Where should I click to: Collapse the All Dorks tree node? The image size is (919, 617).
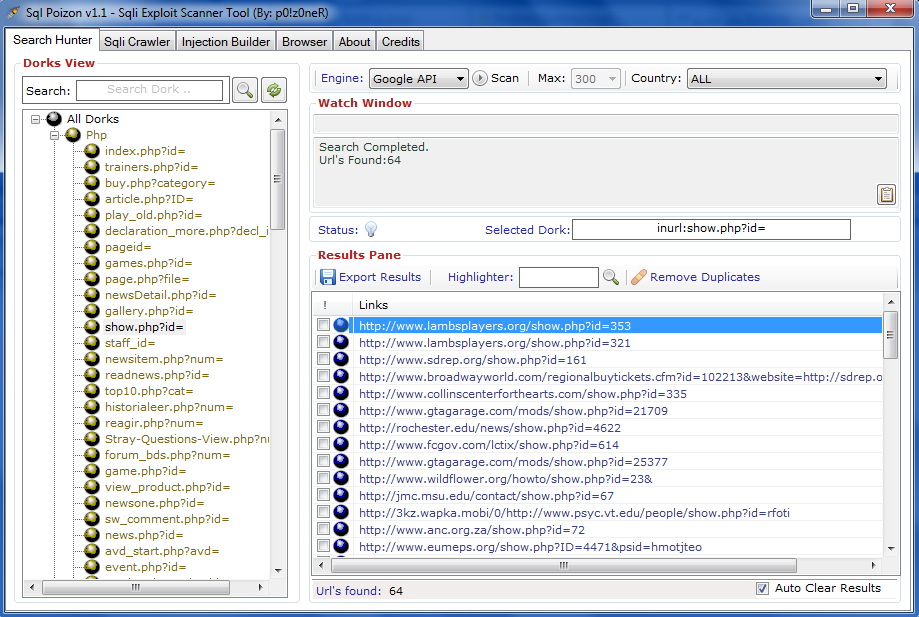click(36, 119)
